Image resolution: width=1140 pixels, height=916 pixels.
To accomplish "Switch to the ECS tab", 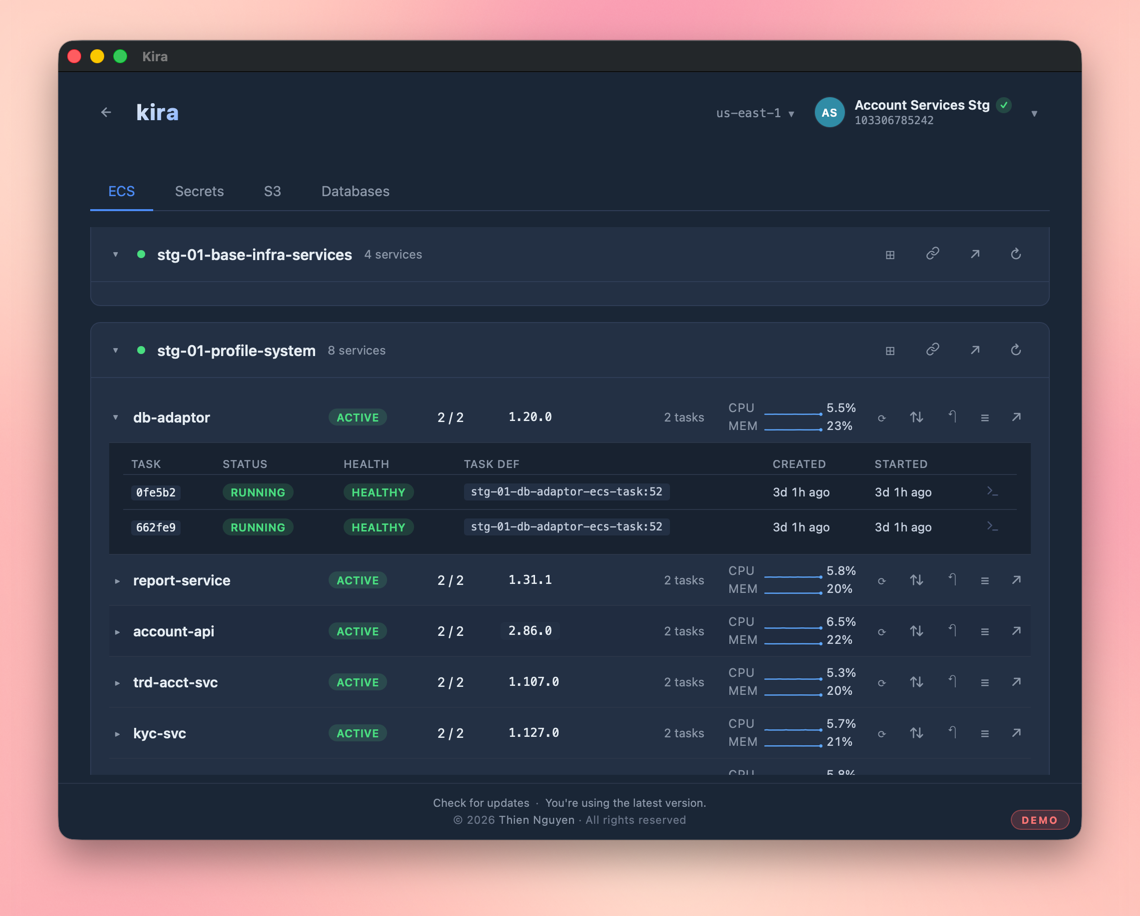I will point(121,191).
